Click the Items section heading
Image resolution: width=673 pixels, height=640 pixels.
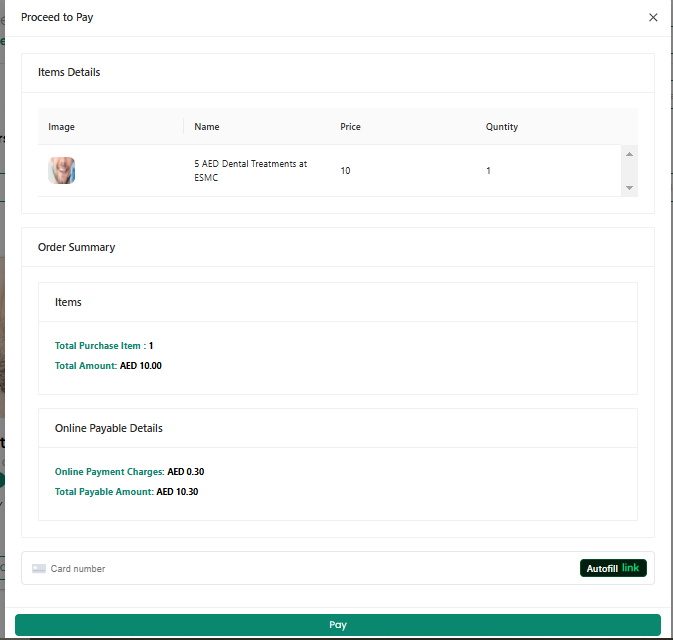tap(68, 302)
